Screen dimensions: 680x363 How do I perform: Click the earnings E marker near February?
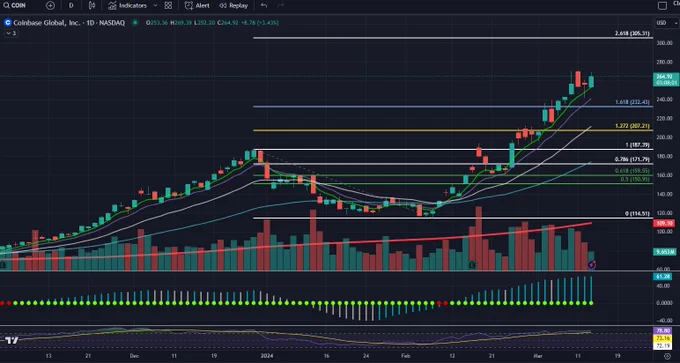[472, 265]
